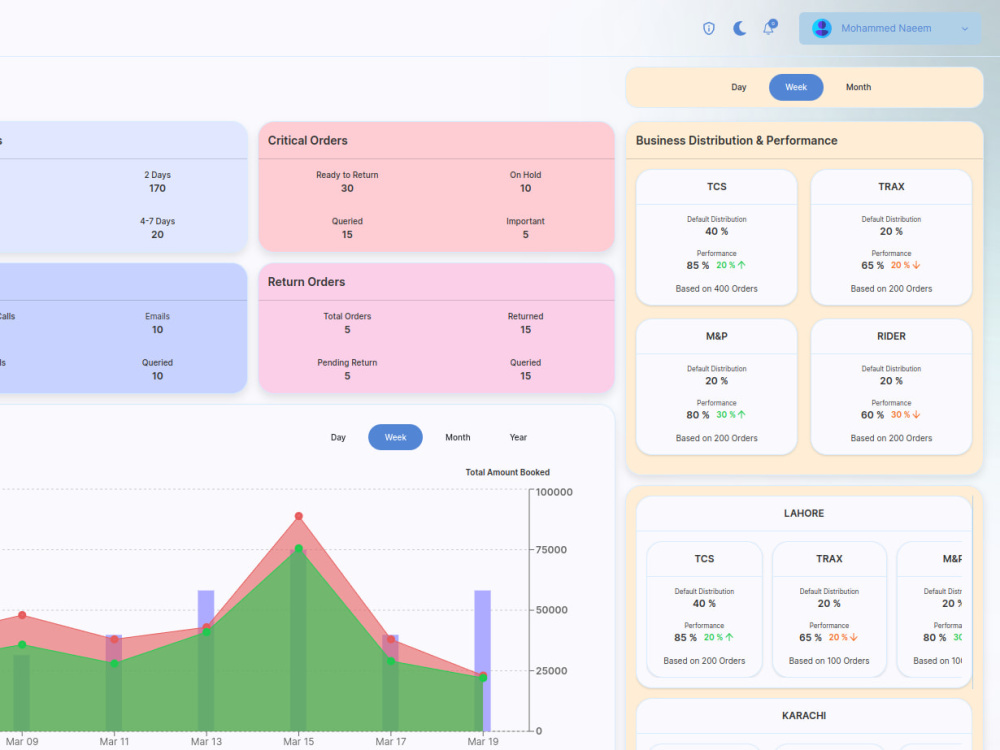Image resolution: width=1000 pixels, height=750 pixels.
Task: Switch chart range to Year
Action: pos(518,438)
